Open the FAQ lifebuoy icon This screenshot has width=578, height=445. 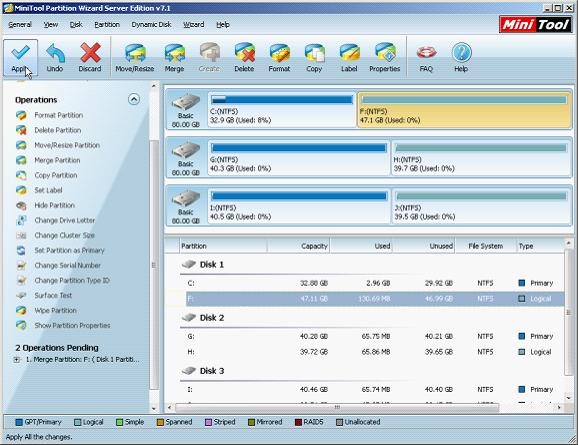tap(426, 57)
